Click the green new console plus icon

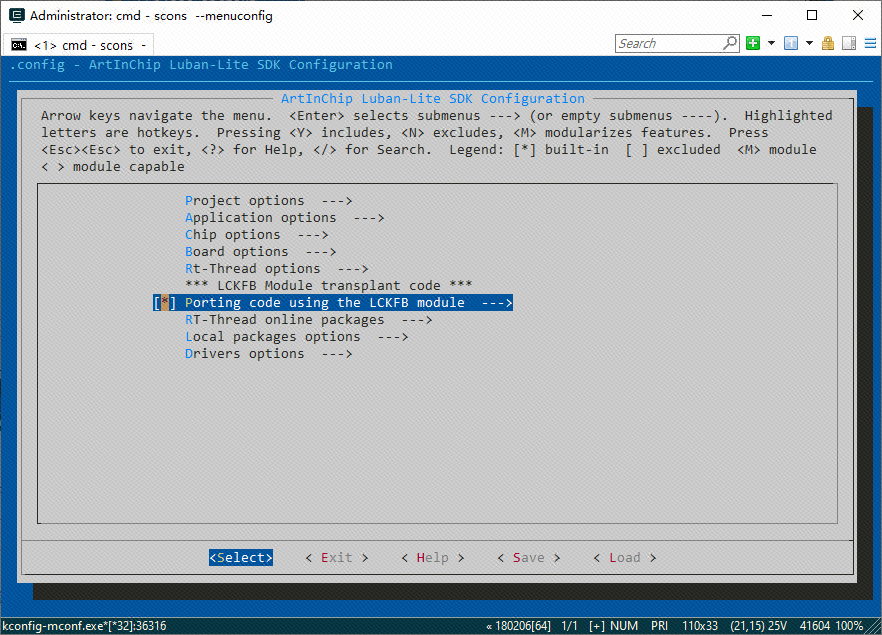click(752, 44)
